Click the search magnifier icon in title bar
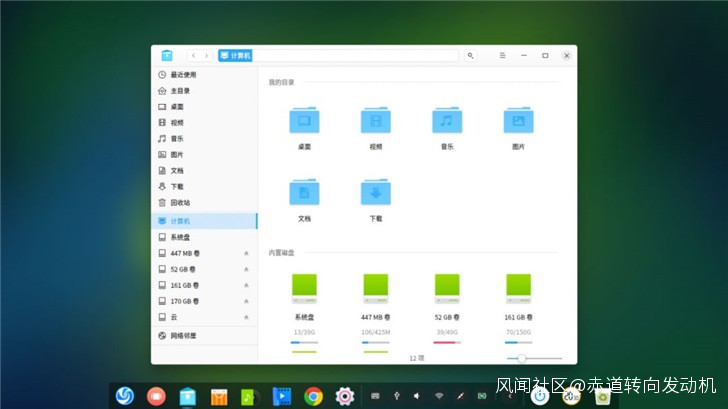The image size is (728, 409). 470,56
